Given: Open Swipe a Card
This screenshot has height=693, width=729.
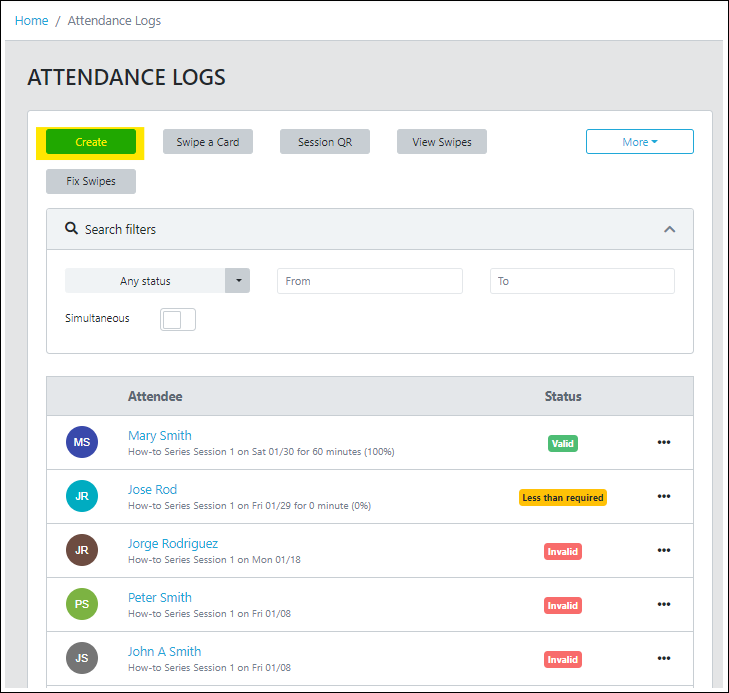Looking at the screenshot, I should click(x=208, y=142).
